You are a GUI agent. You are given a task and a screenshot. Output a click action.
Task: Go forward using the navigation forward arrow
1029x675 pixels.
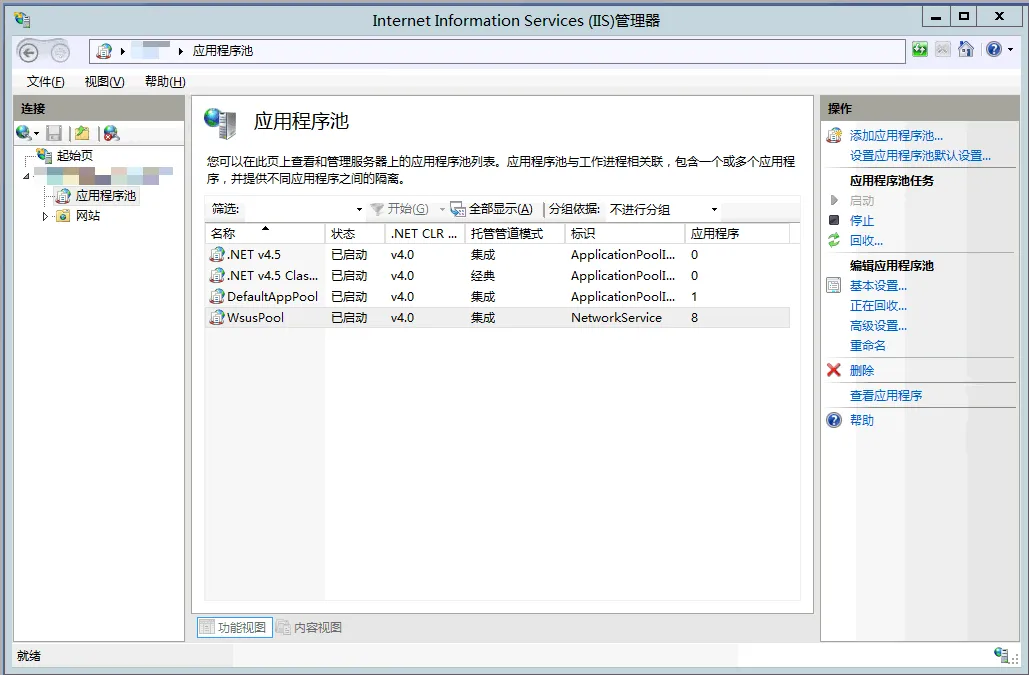tap(60, 52)
